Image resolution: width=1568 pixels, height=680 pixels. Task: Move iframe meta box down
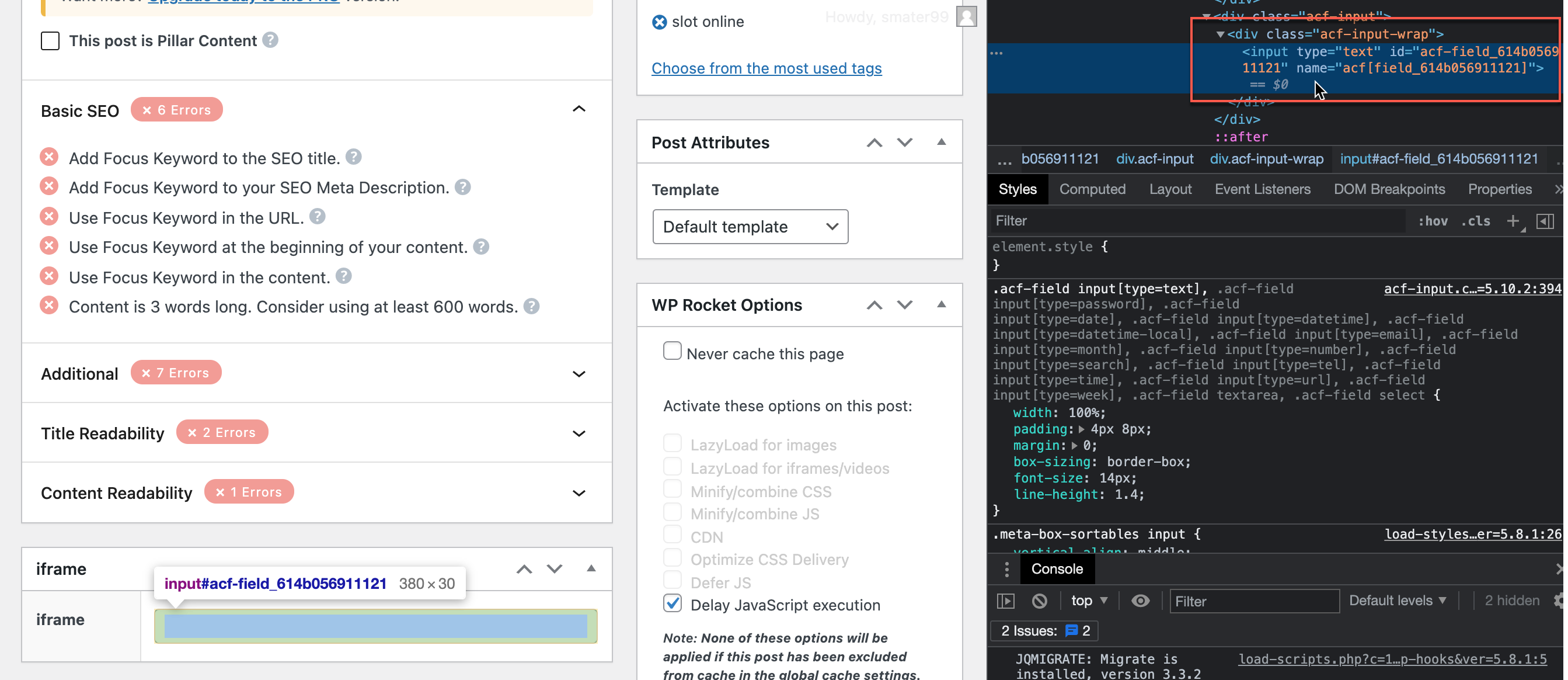[555, 569]
